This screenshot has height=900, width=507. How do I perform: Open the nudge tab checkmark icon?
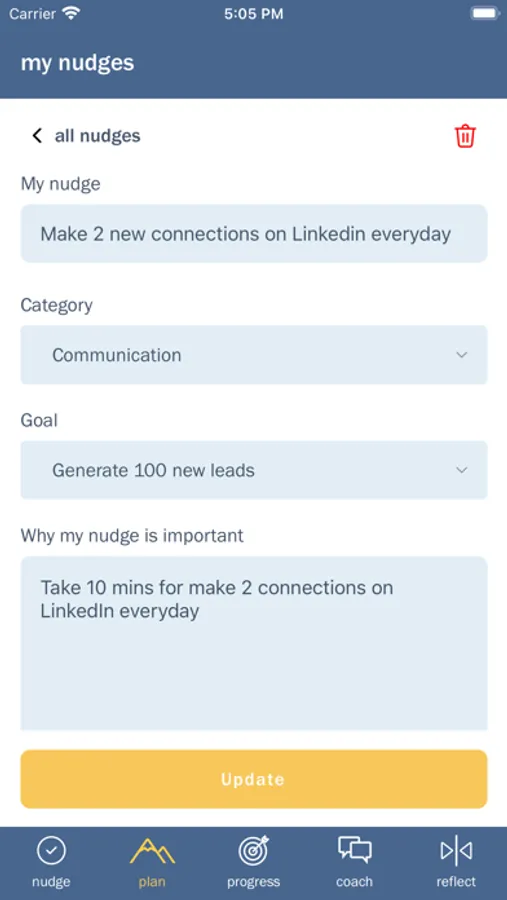(51, 851)
